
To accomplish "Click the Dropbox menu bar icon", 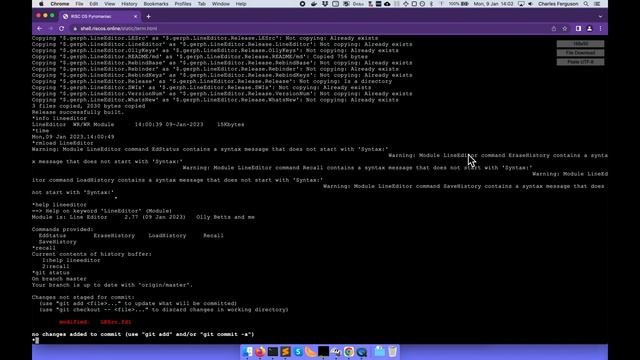I will pos(325,4).
